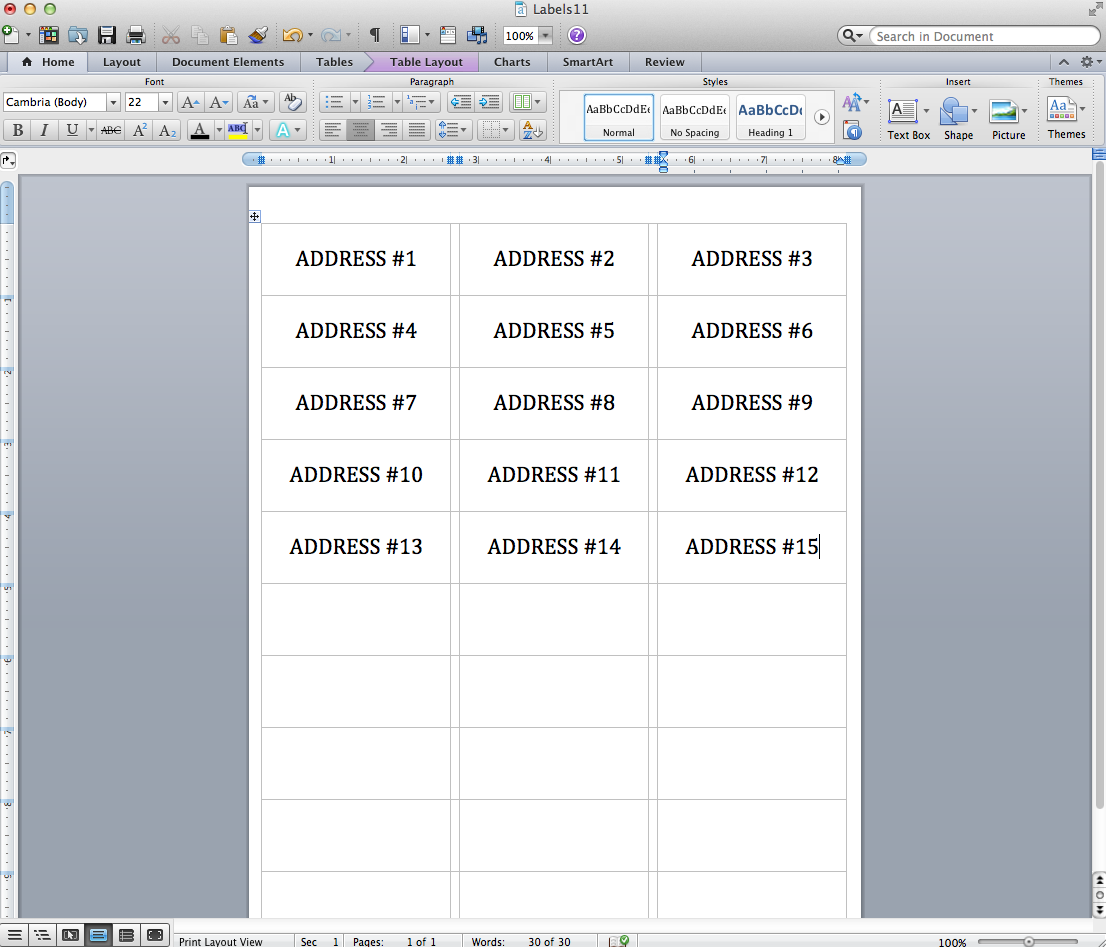Open the Shape dropdown arrow
The image size is (1106, 947).
[974, 111]
